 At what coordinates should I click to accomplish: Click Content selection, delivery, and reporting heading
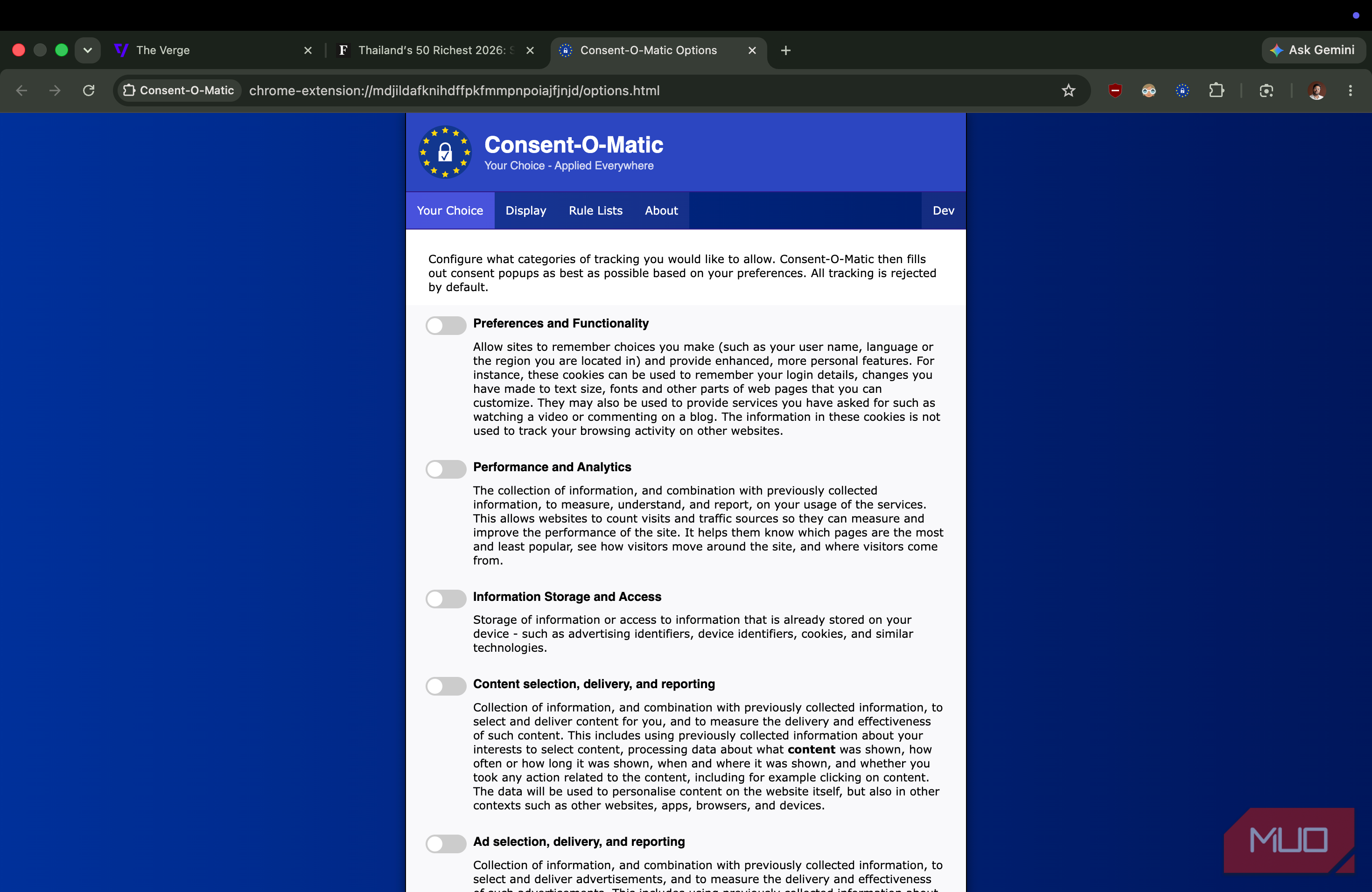point(594,684)
